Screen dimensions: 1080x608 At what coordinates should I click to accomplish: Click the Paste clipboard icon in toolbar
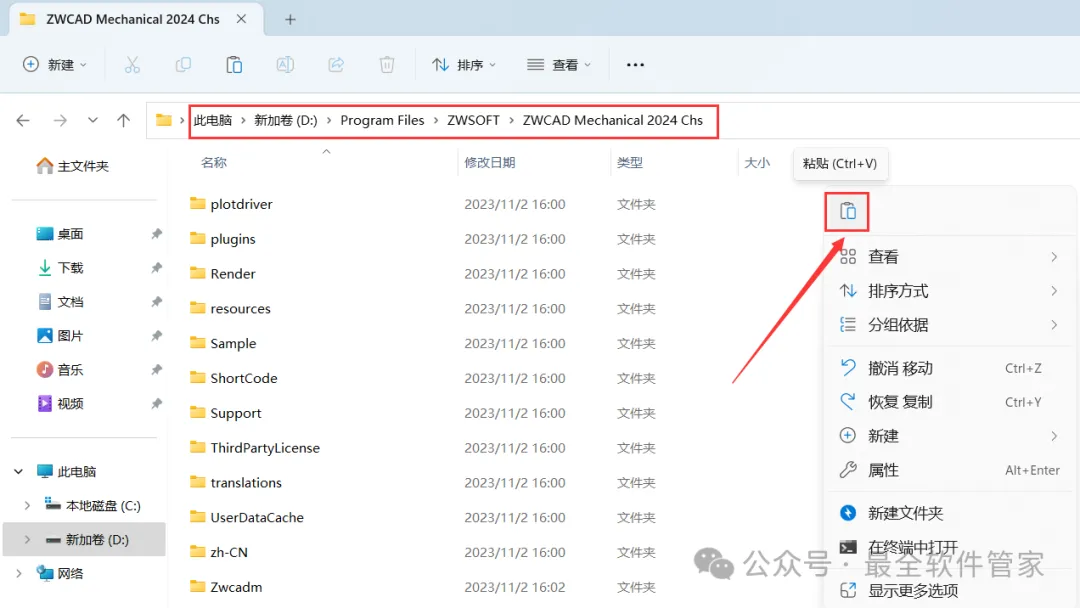(234, 65)
